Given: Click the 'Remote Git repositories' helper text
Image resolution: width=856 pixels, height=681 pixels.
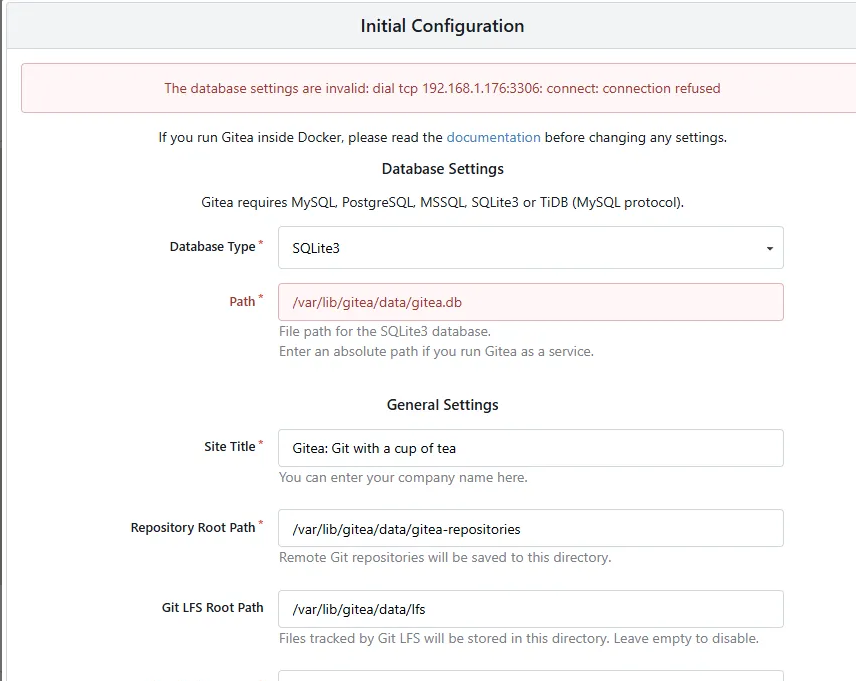Looking at the screenshot, I should coord(444,557).
